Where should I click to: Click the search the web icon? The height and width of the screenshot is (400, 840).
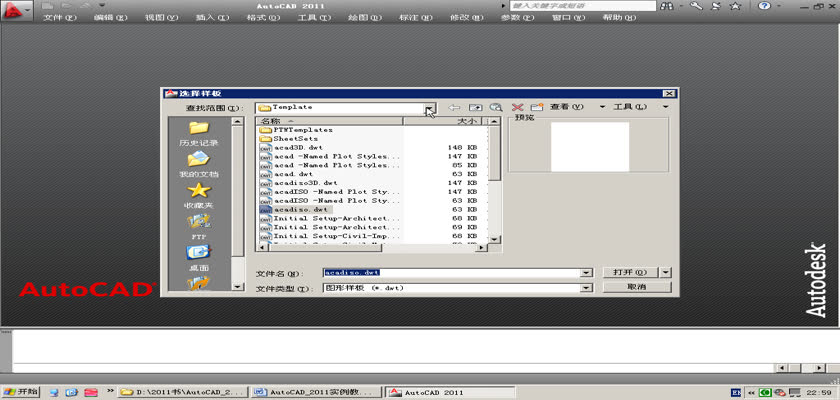[x=496, y=107]
